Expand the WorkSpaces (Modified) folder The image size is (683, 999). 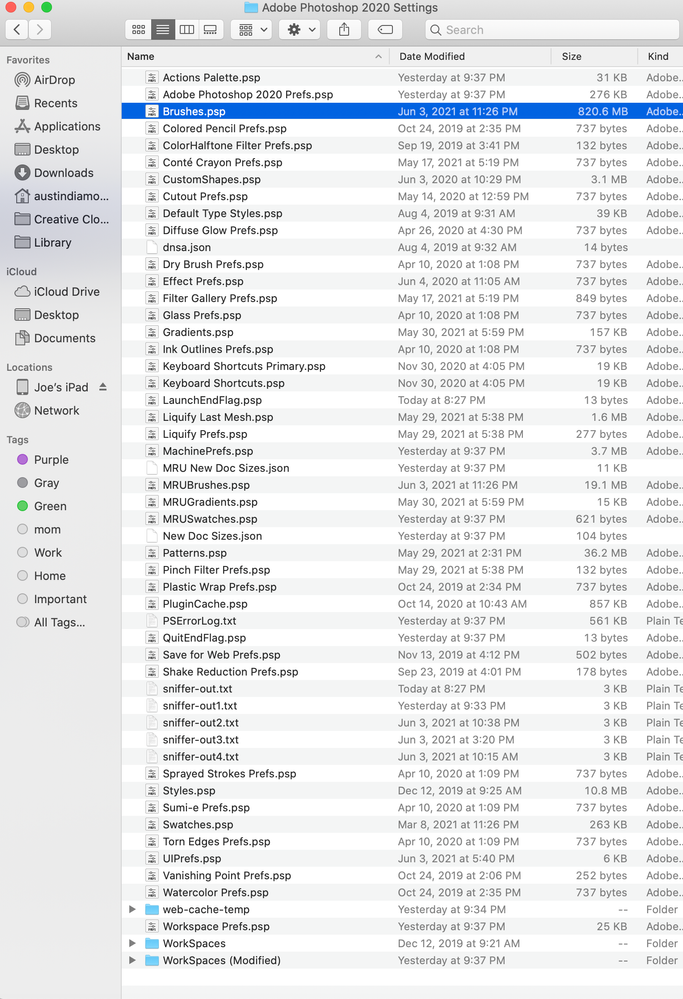(x=132, y=961)
